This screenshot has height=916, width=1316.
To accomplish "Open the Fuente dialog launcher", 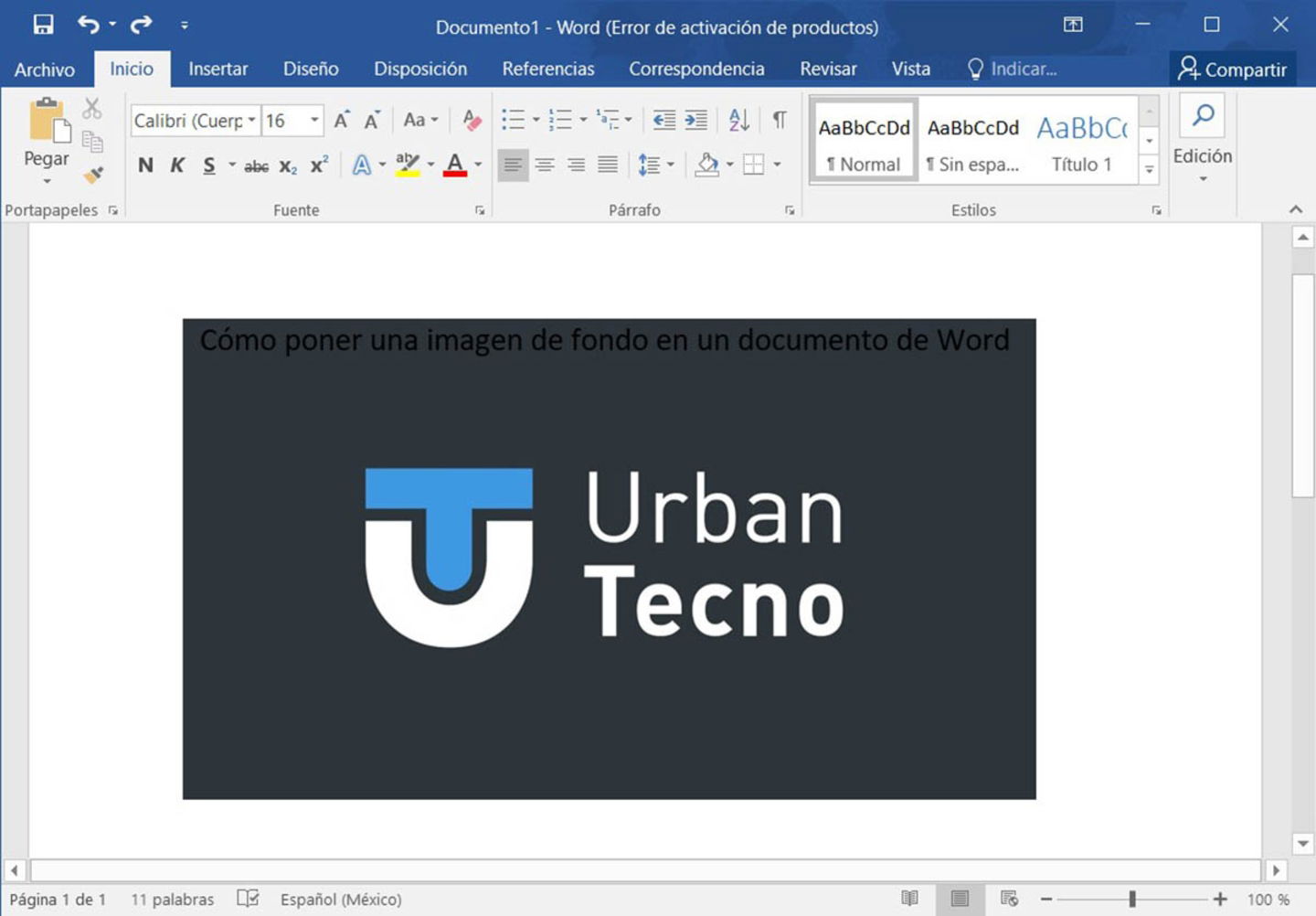I will point(480,210).
